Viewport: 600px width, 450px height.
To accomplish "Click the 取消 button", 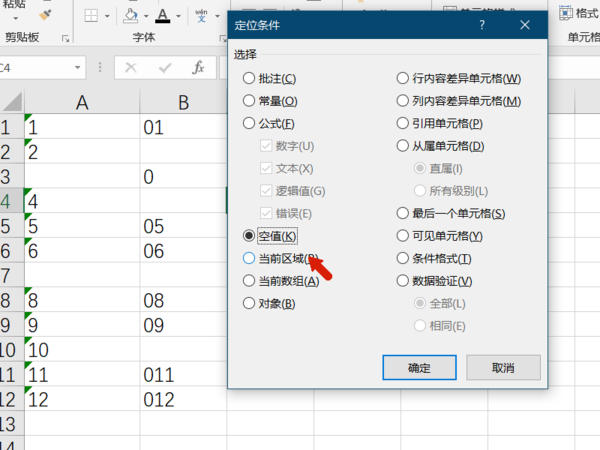I will click(x=503, y=368).
